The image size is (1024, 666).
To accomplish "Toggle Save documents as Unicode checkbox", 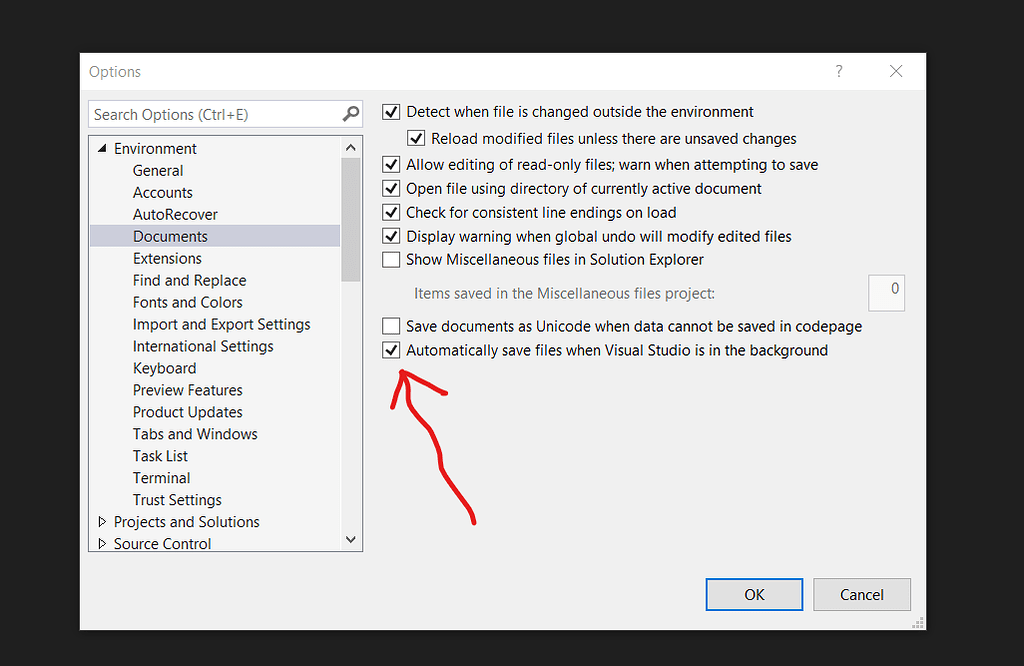I will point(391,325).
